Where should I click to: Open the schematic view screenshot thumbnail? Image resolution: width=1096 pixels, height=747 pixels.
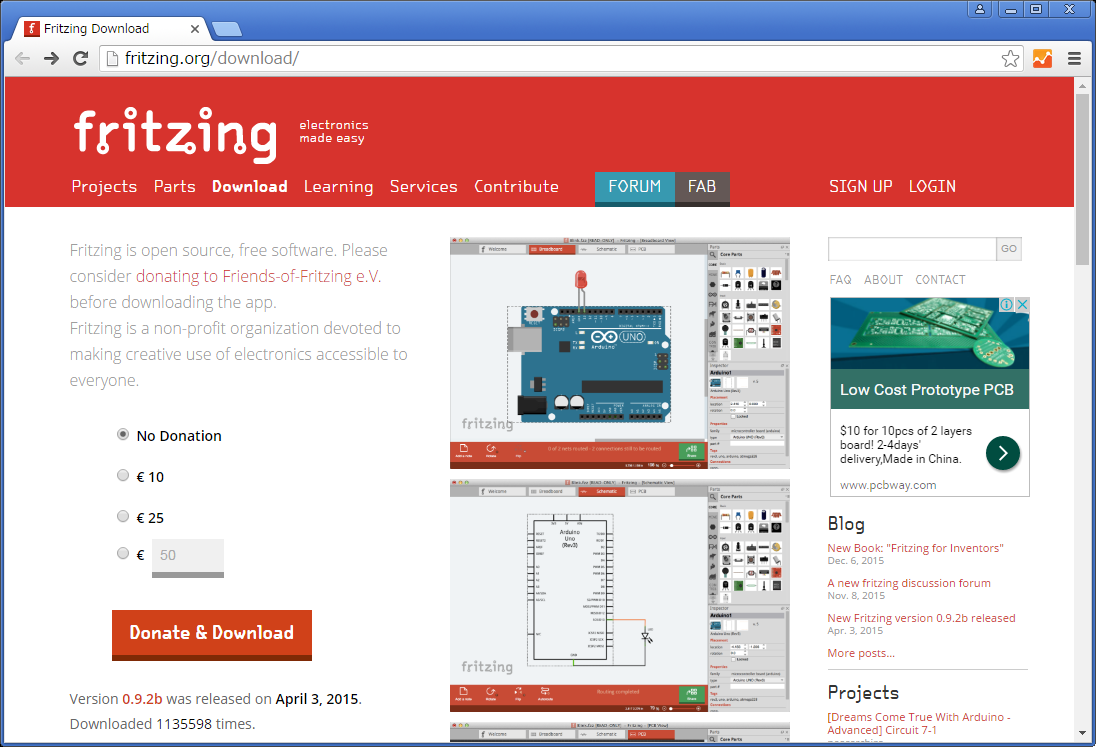pyautogui.click(x=620, y=595)
